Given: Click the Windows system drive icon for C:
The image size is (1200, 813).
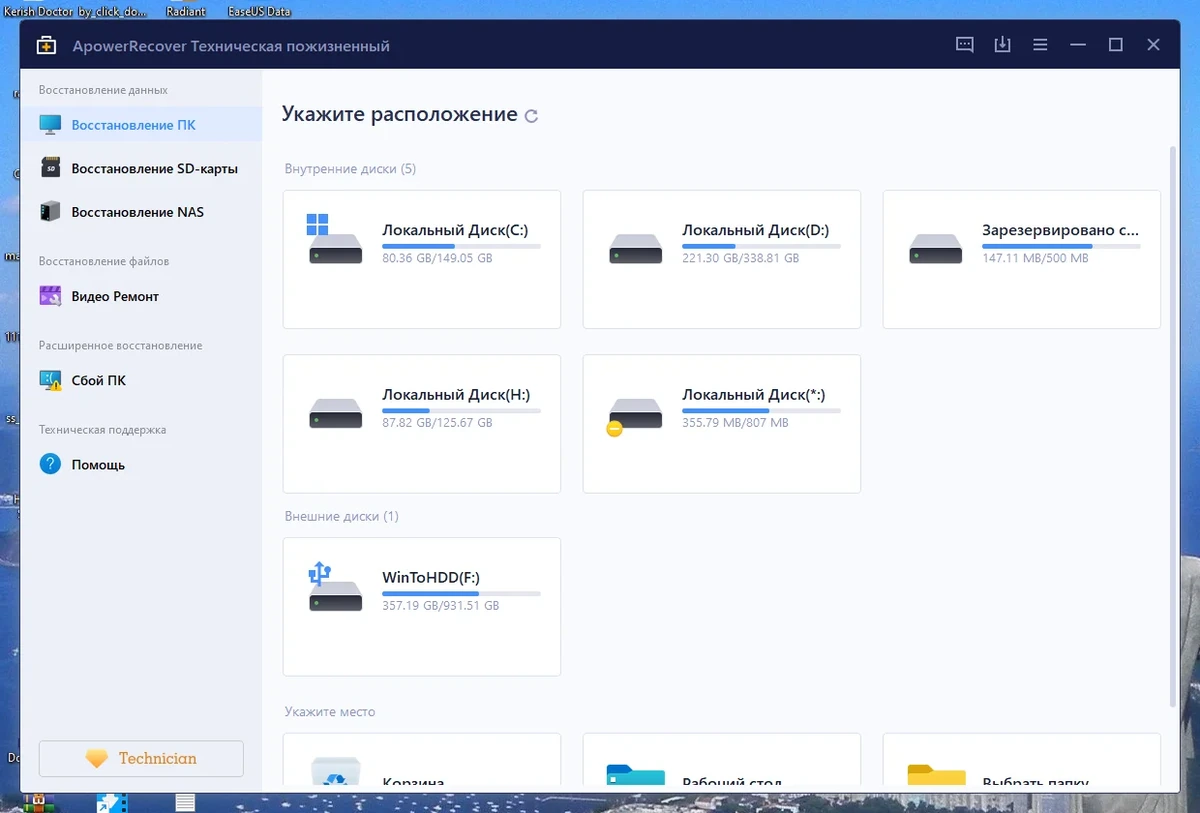Looking at the screenshot, I should [x=335, y=239].
